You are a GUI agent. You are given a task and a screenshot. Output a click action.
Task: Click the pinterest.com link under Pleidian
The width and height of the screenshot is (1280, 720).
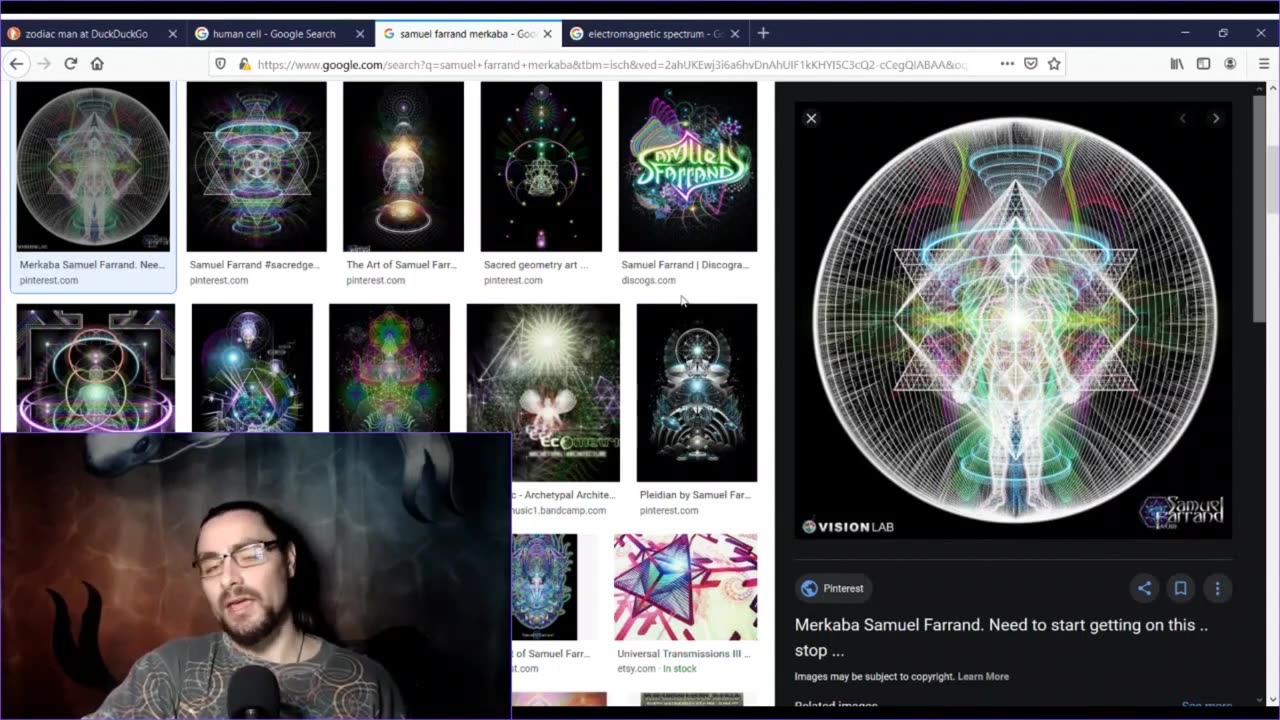669,510
